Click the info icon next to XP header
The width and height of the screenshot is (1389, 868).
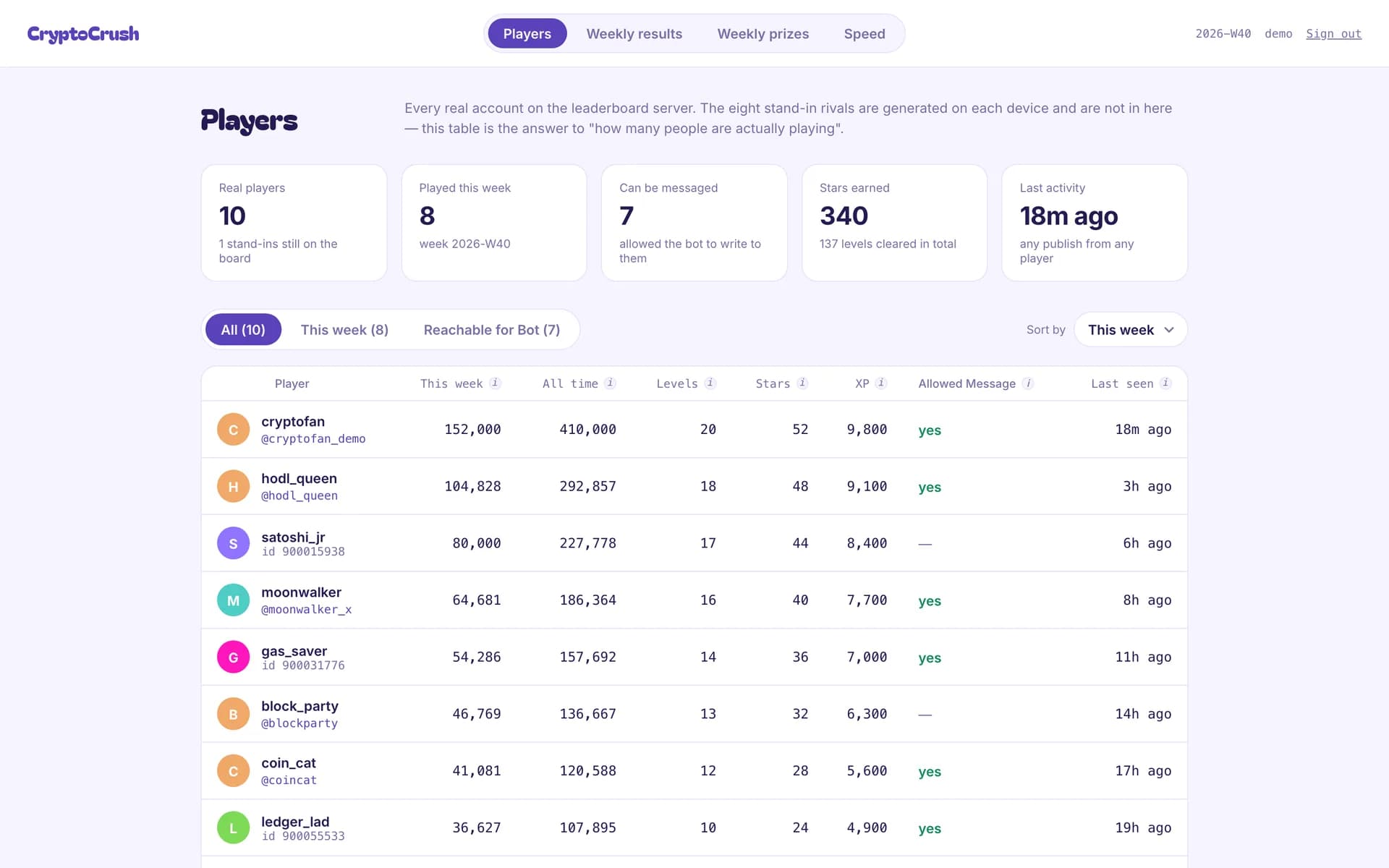click(x=881, y=383)
